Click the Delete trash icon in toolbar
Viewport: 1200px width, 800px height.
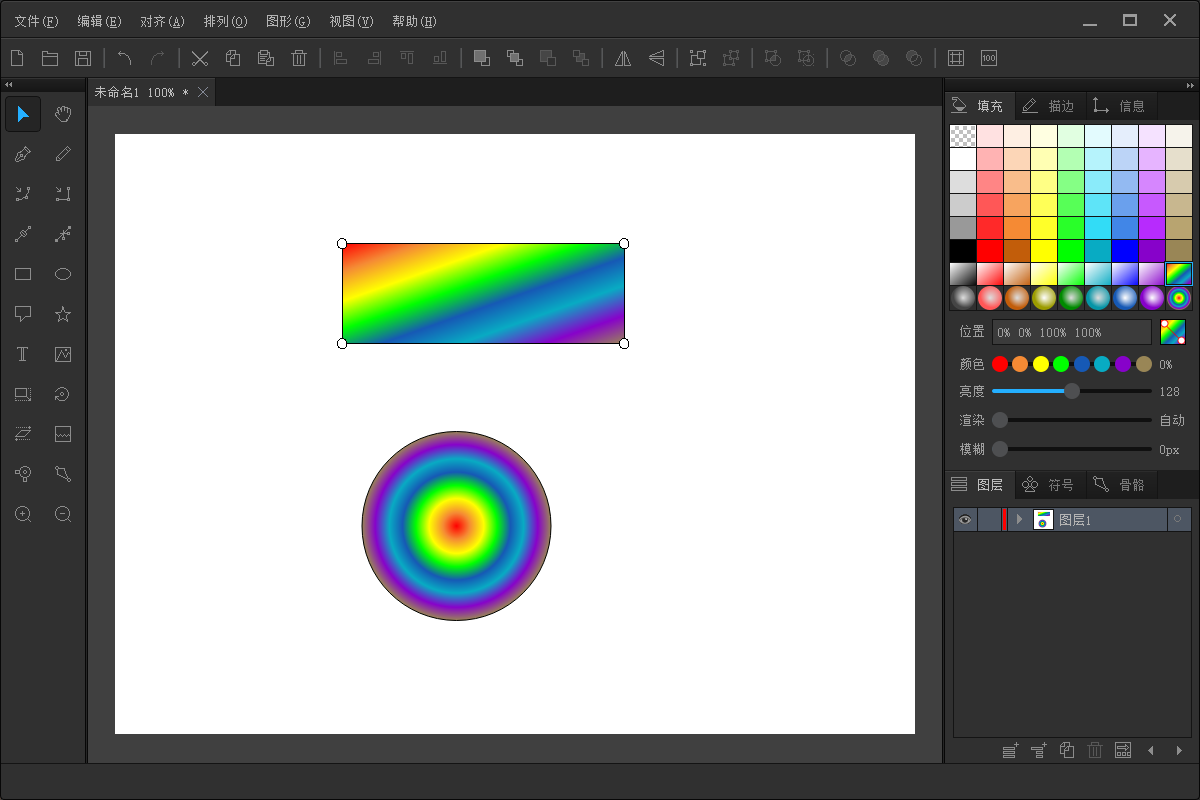point(299,58)
